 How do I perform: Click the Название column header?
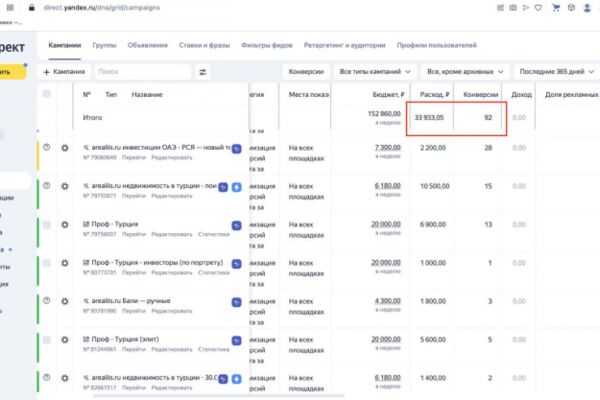click(147, 95)
